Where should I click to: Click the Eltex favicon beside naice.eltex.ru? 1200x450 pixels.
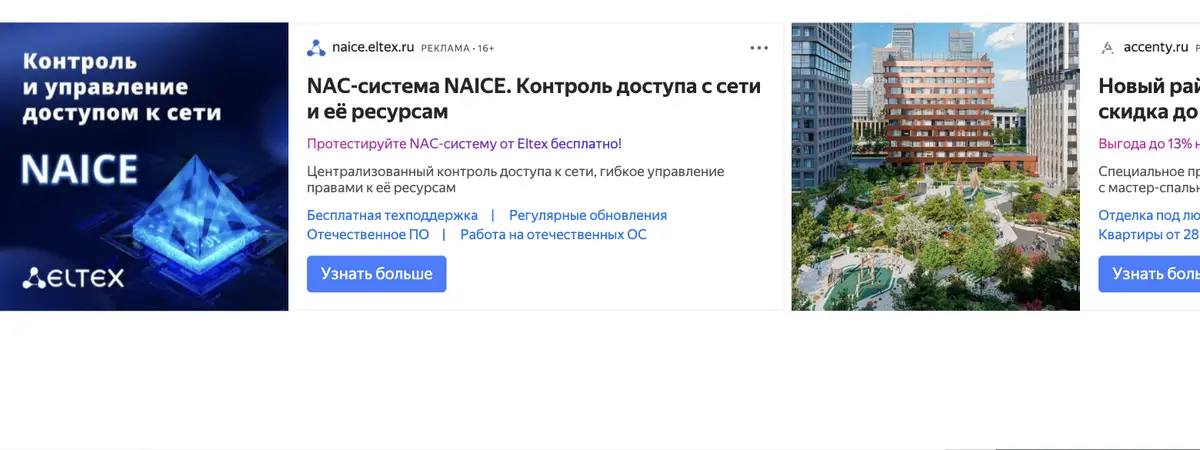tap(316, 48)
